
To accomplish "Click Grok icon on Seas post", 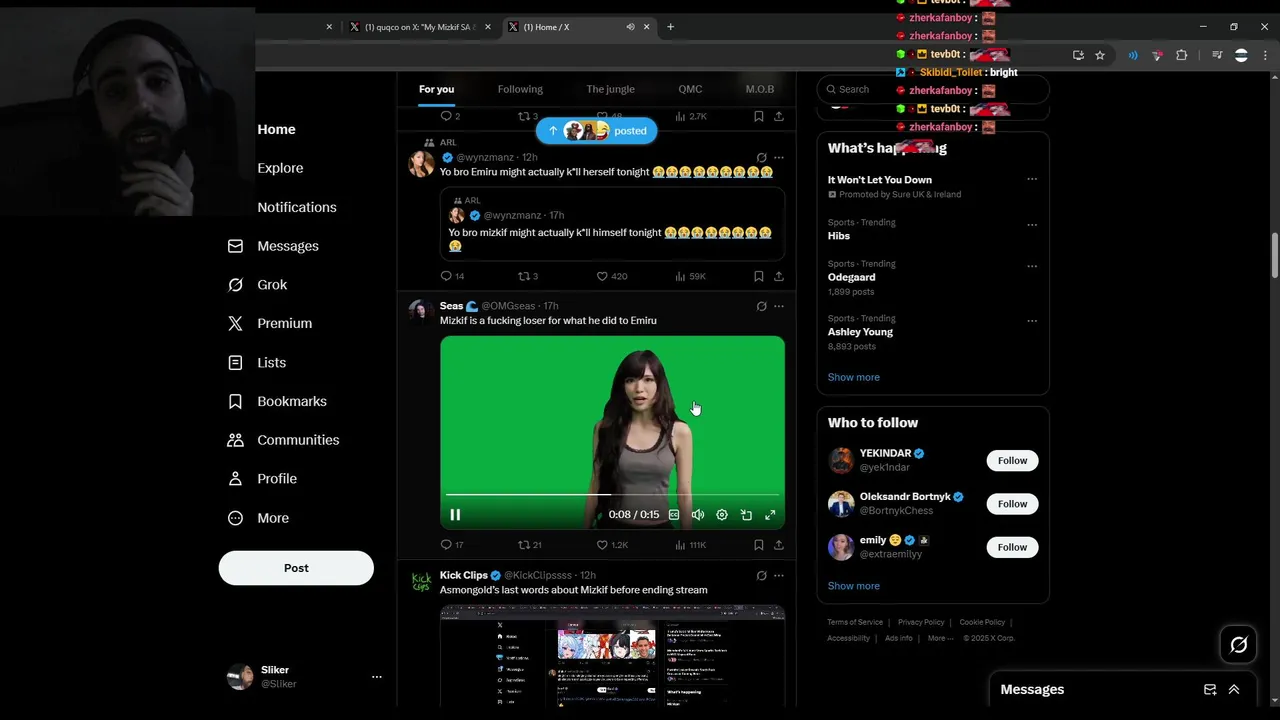I will click(x=761, y=306).
